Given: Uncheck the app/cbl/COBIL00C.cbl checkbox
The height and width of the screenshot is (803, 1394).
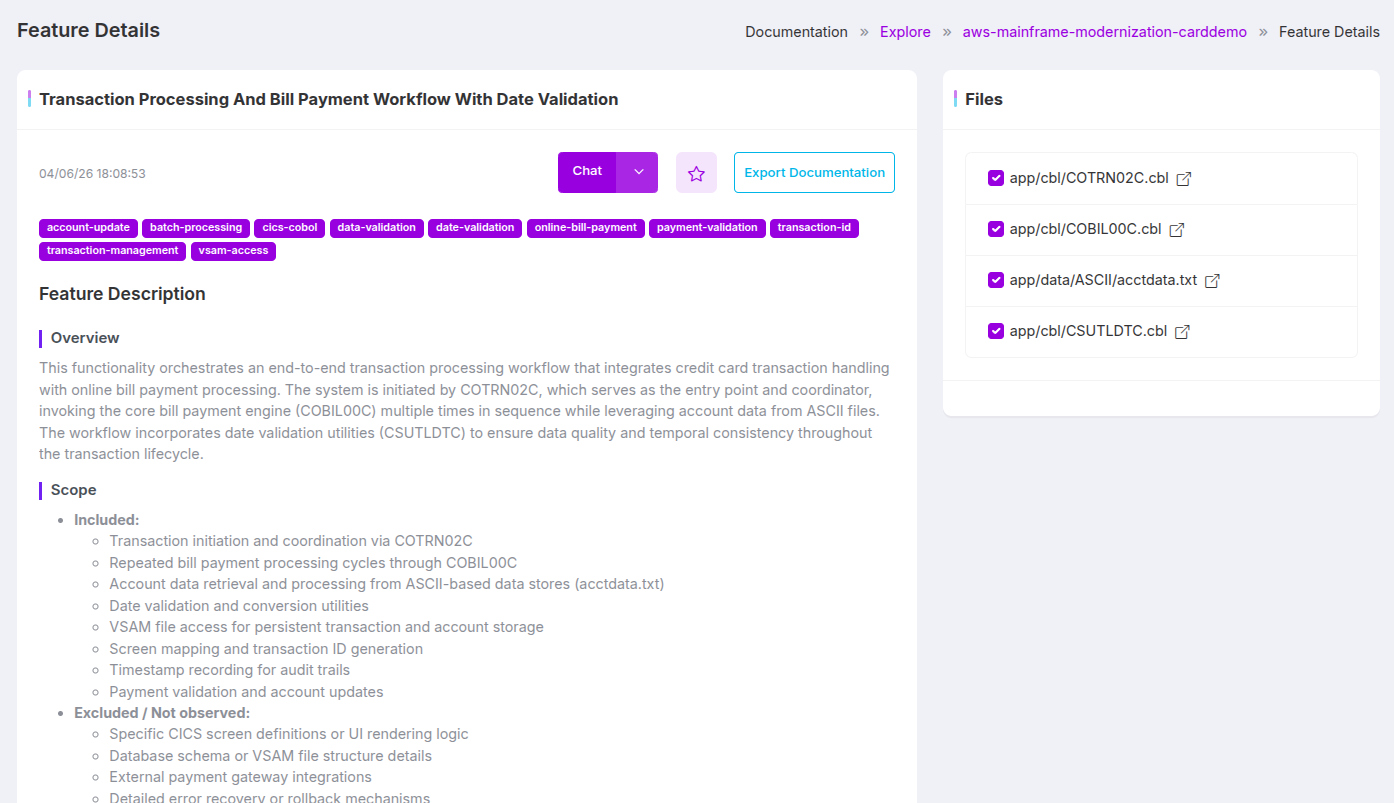Looking at the screenshot, I should [x=995, y=229].
